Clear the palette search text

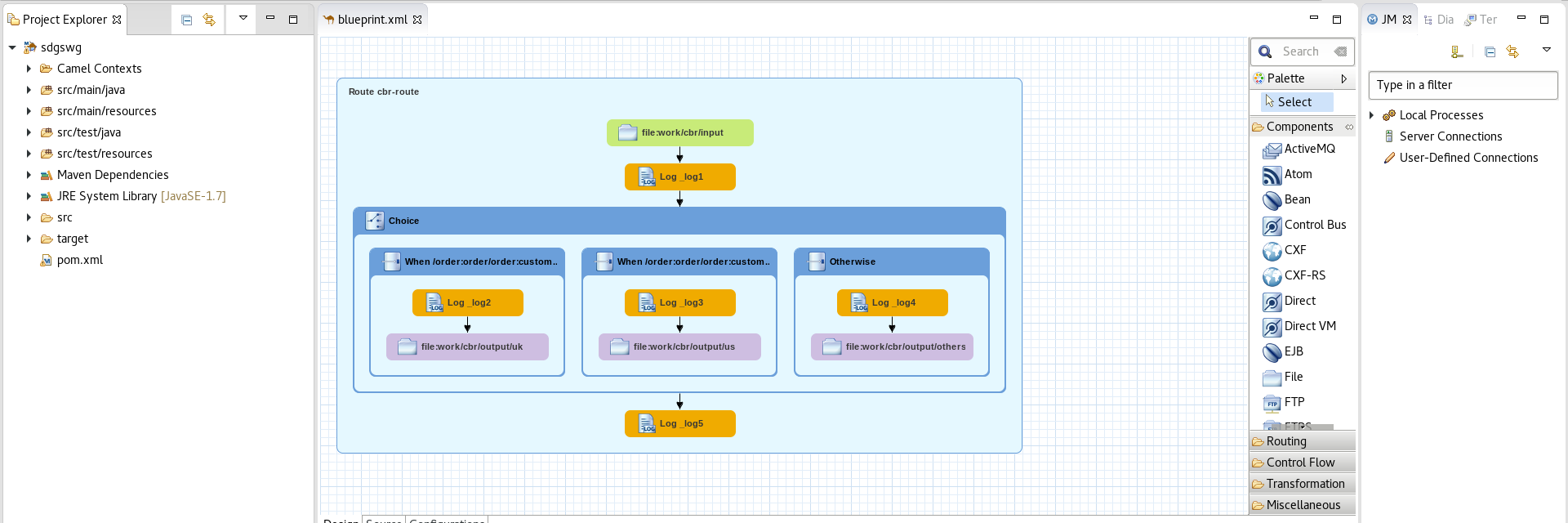[x=1340, y=51]
